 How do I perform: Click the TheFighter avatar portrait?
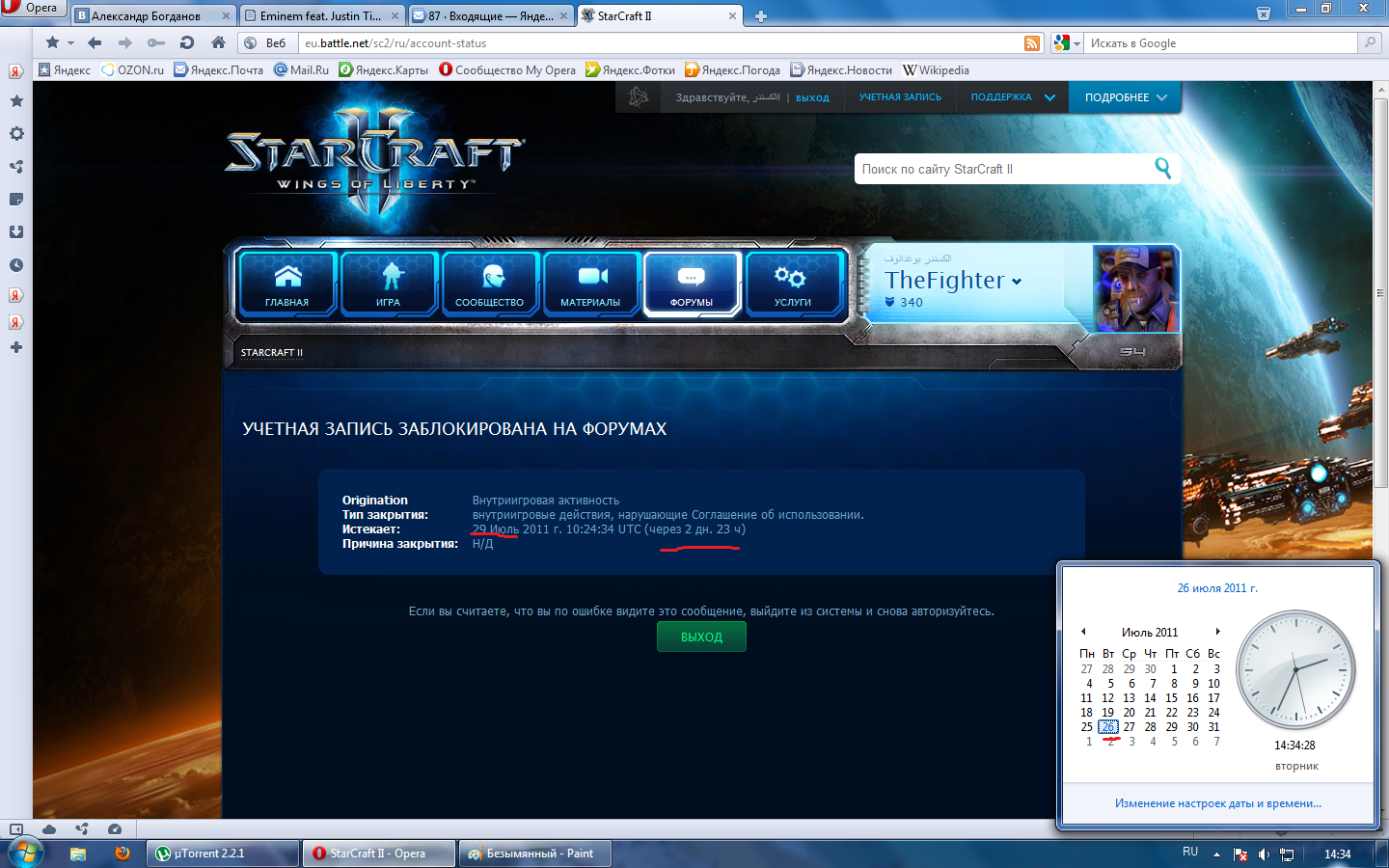pyautogui.click(x=1135, y=288)
